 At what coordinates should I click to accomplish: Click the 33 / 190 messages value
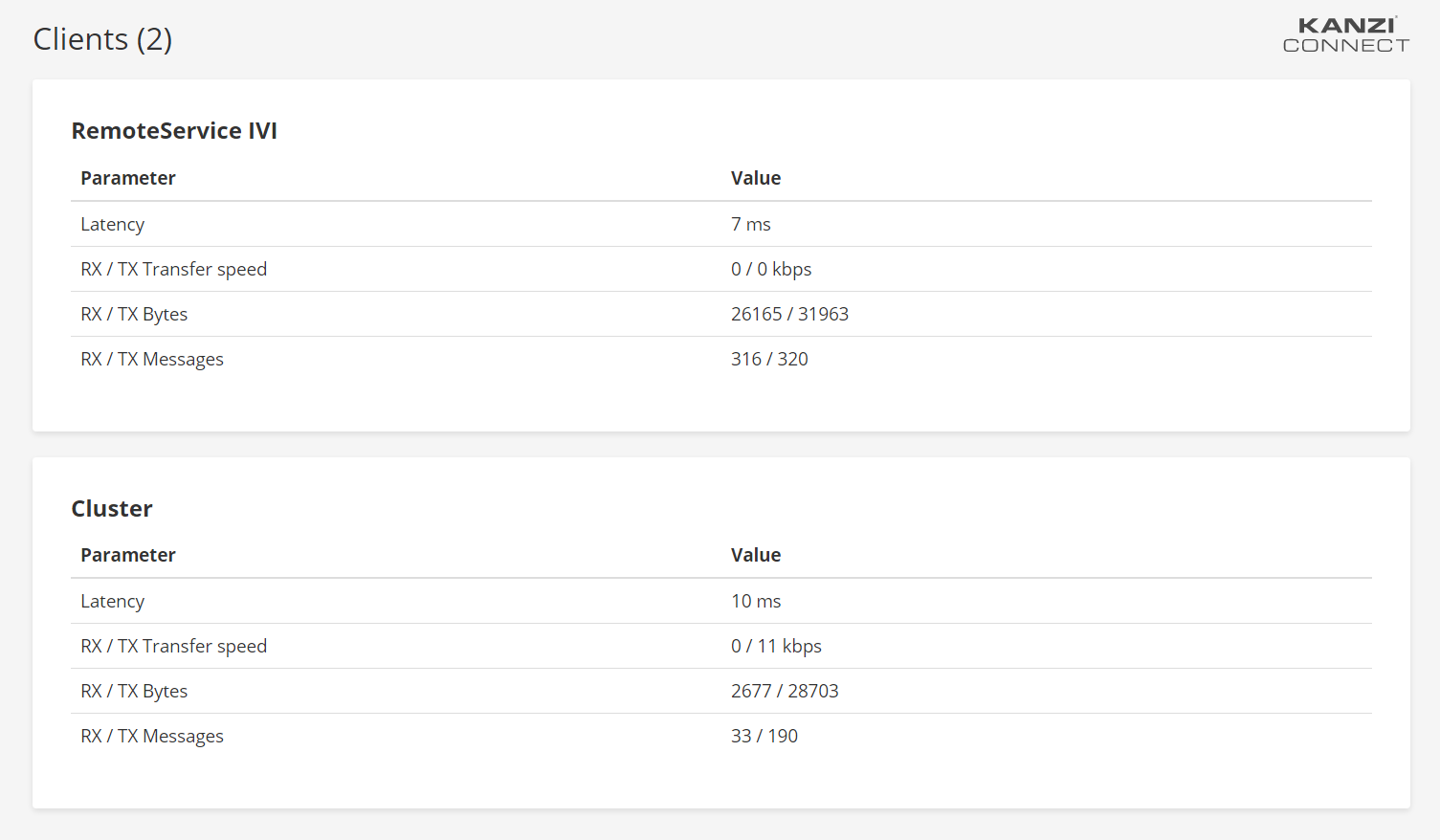click(x=764, y=736)
